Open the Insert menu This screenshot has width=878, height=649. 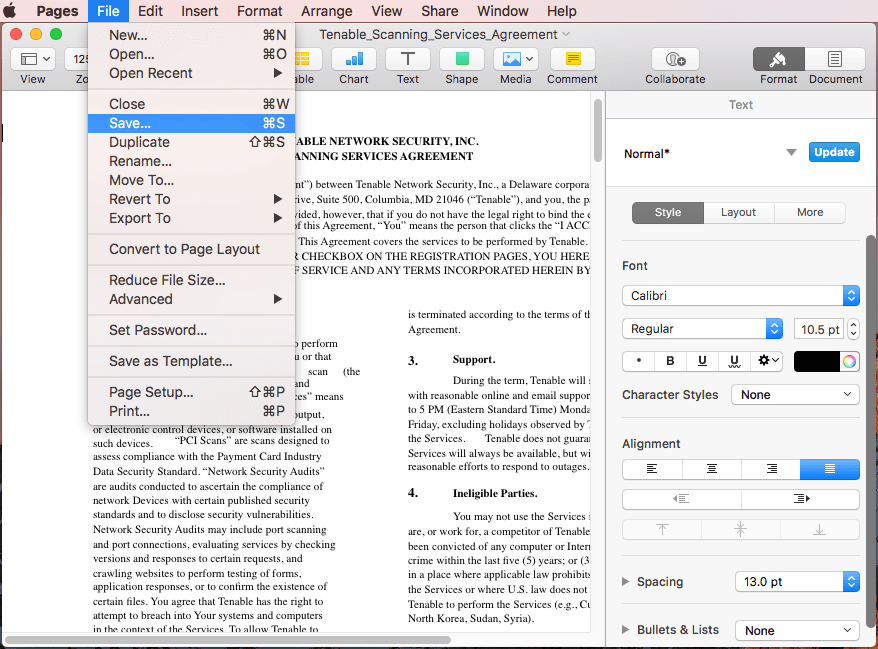(x=199, y=11)
